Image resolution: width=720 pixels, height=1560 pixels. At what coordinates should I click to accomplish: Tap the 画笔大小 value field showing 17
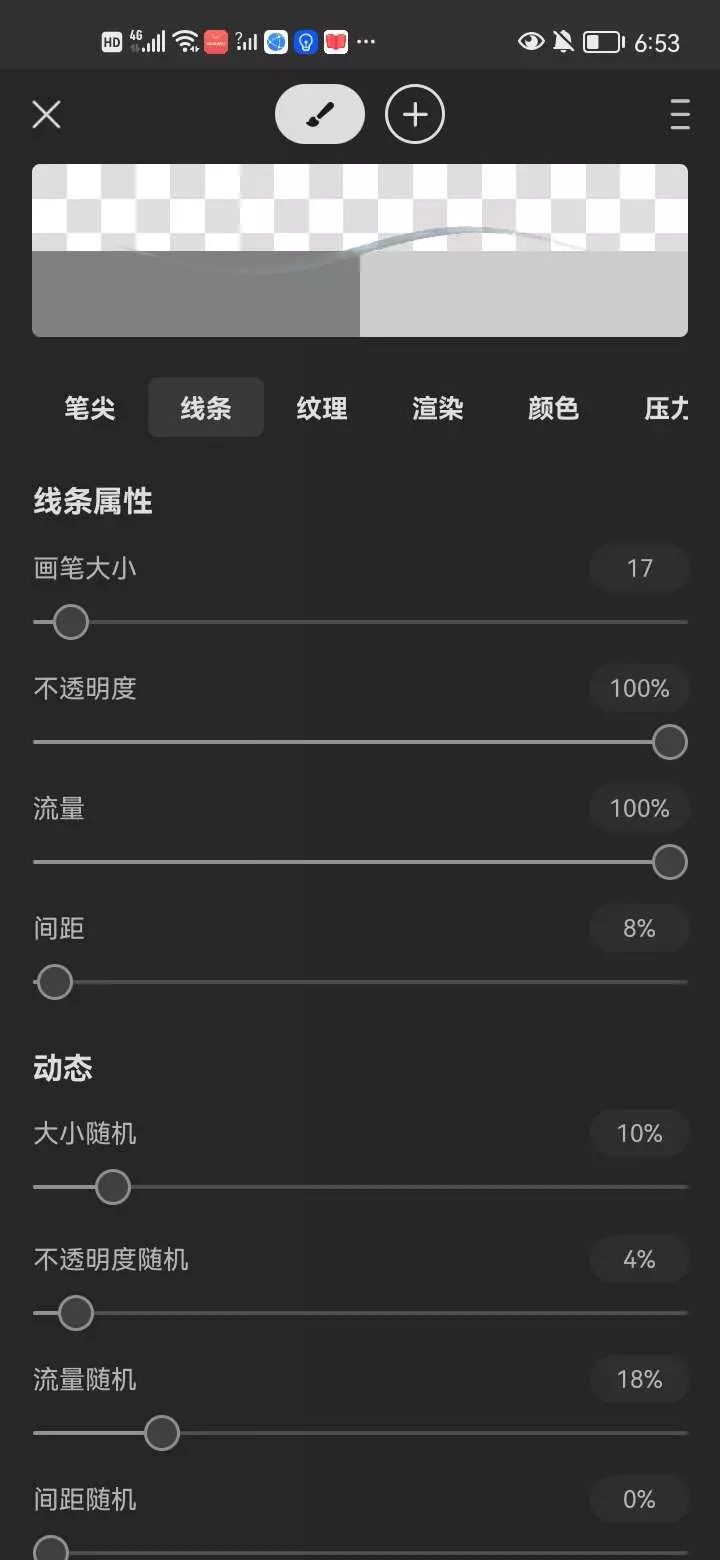pyautogui.click(x=640, y=569)
